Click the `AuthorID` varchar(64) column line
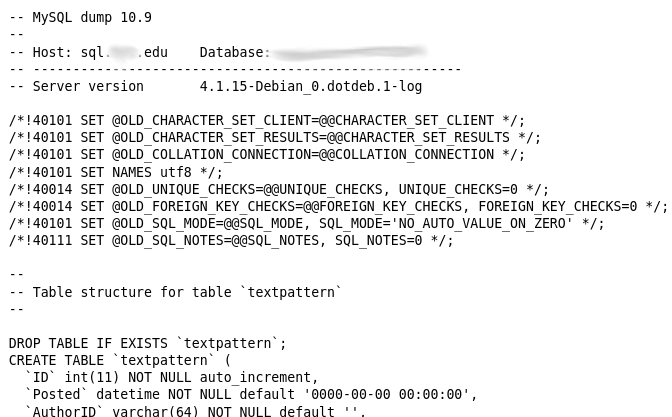This screenshot has width=672, height=417. point(195,411)
